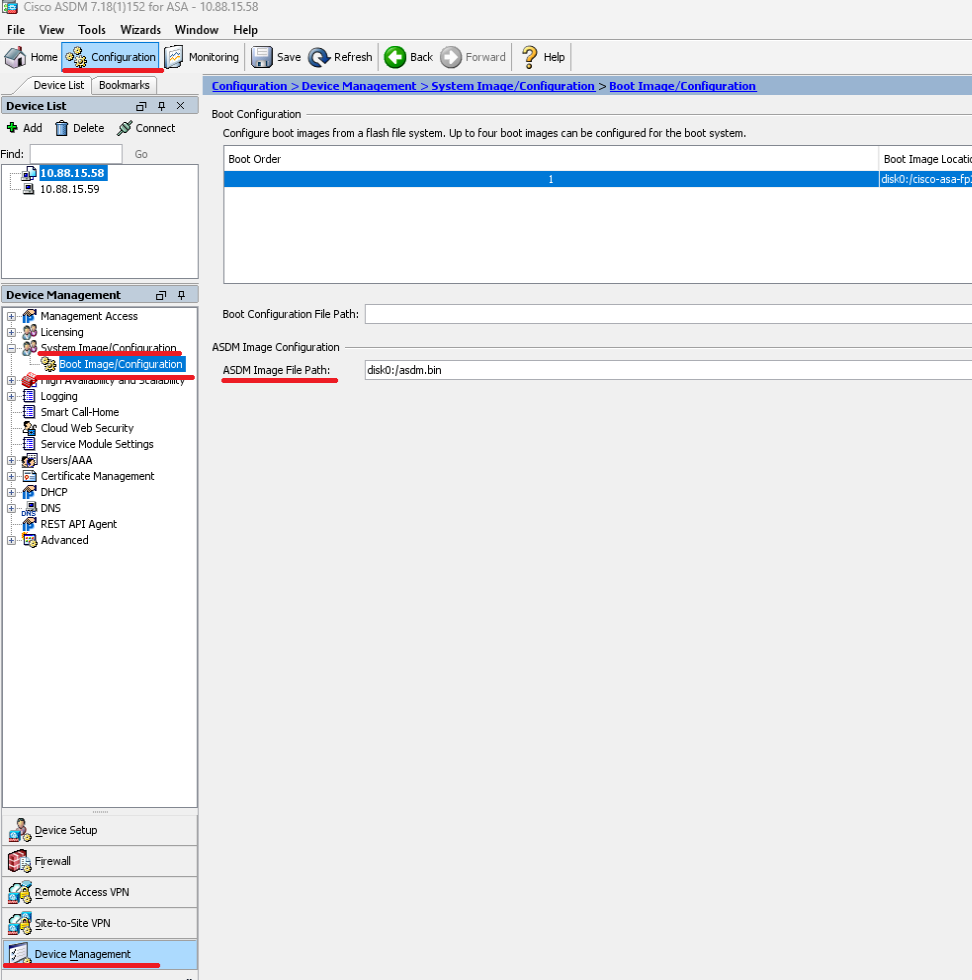Open the Remote Access VPN section
The image size is (972, 980).
click(100, 892)
